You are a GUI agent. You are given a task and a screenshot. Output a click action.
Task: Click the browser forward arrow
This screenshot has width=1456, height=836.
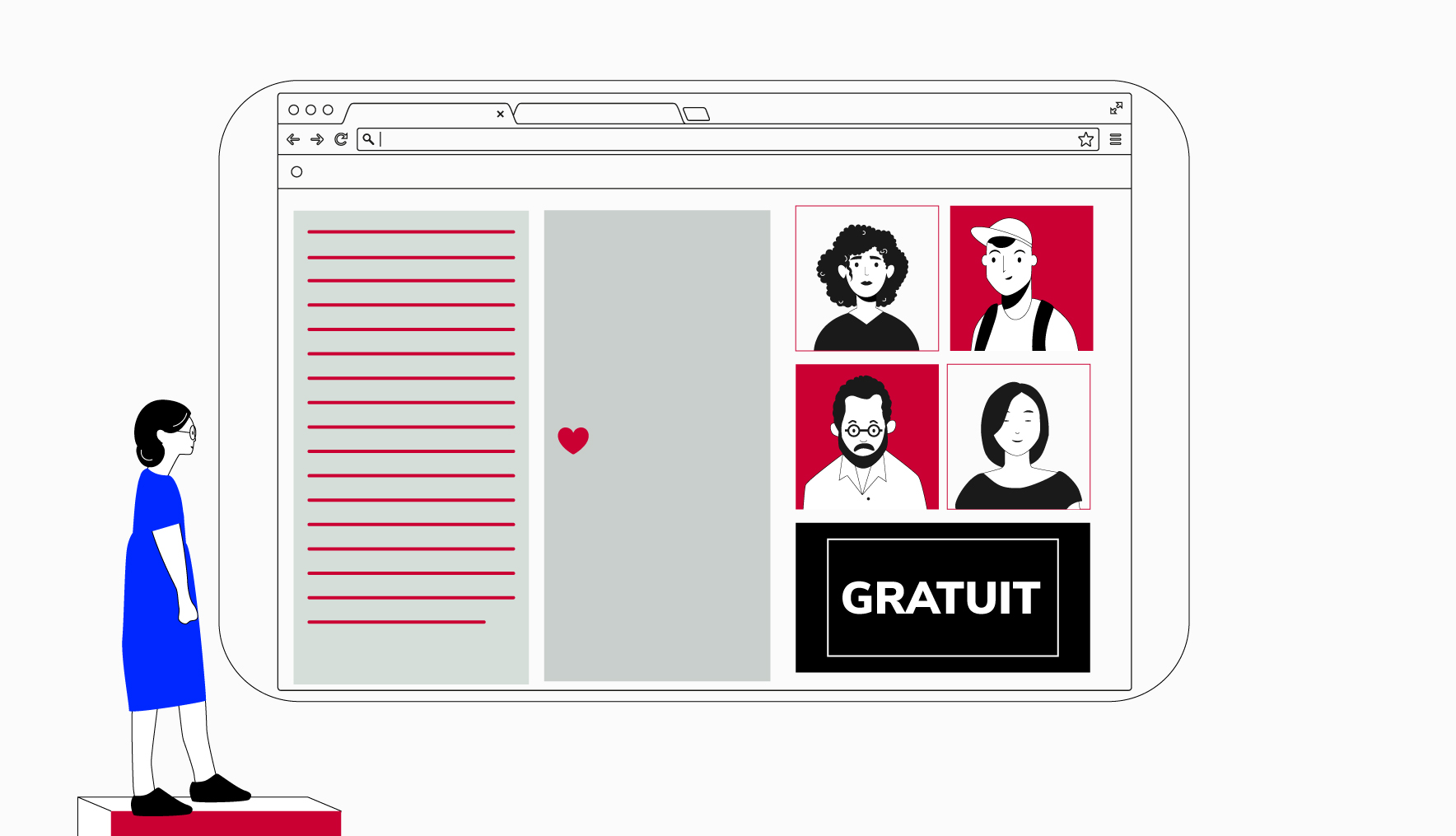point(317,139)
